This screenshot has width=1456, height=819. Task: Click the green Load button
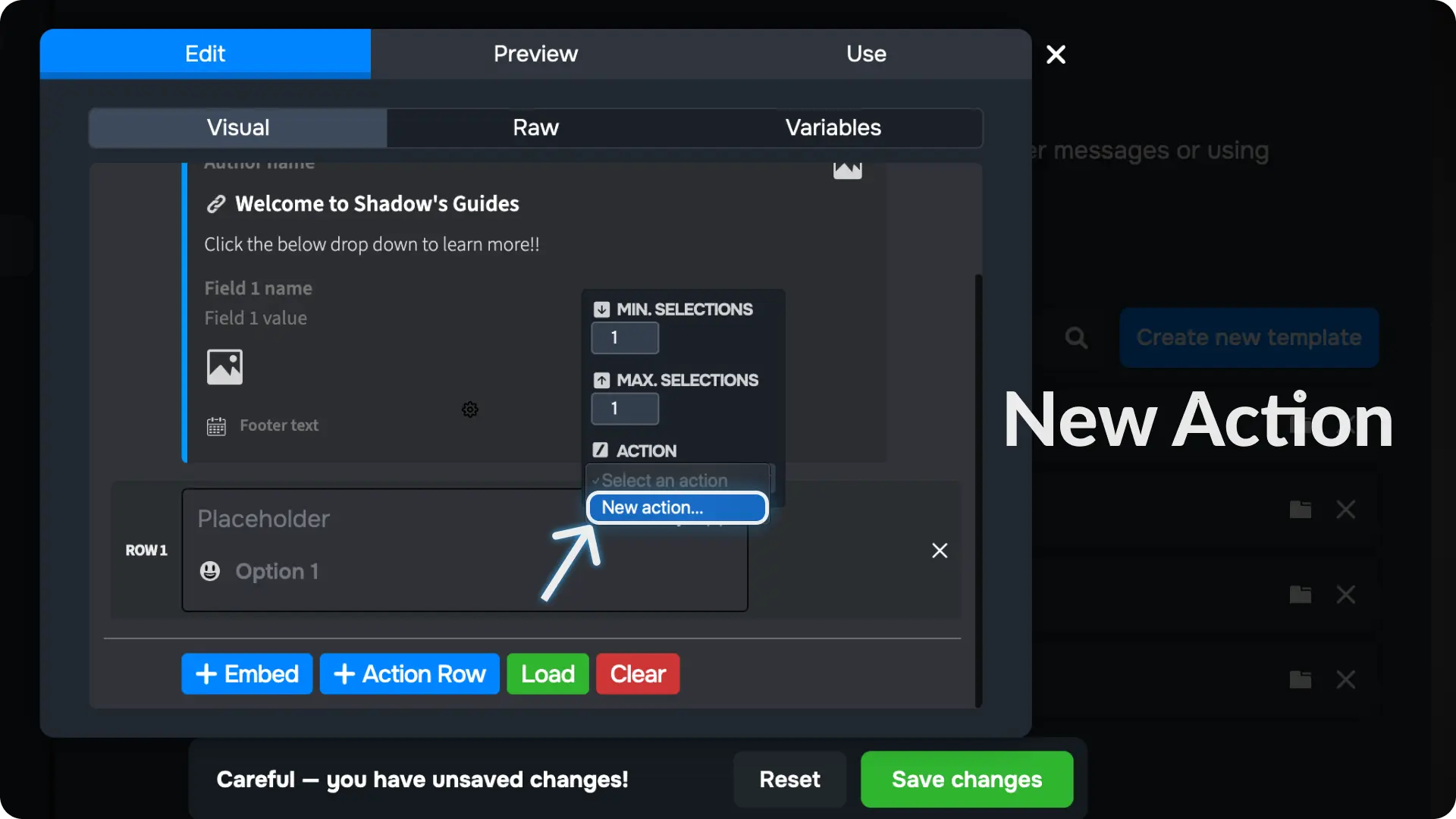click(x=548, y=674)
